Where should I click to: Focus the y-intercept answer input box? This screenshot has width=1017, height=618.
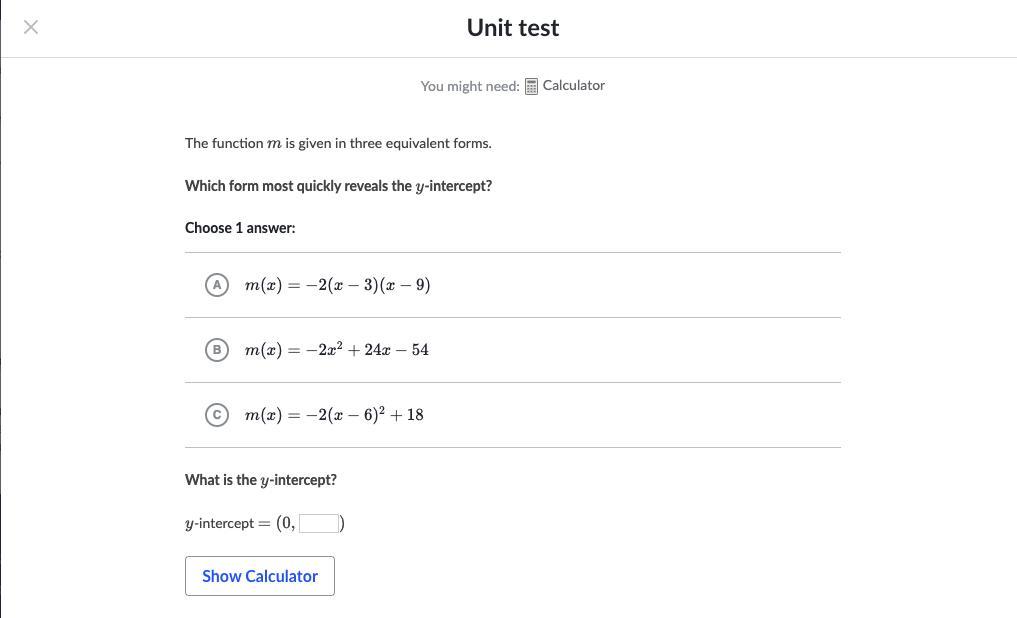click(318, 523)
